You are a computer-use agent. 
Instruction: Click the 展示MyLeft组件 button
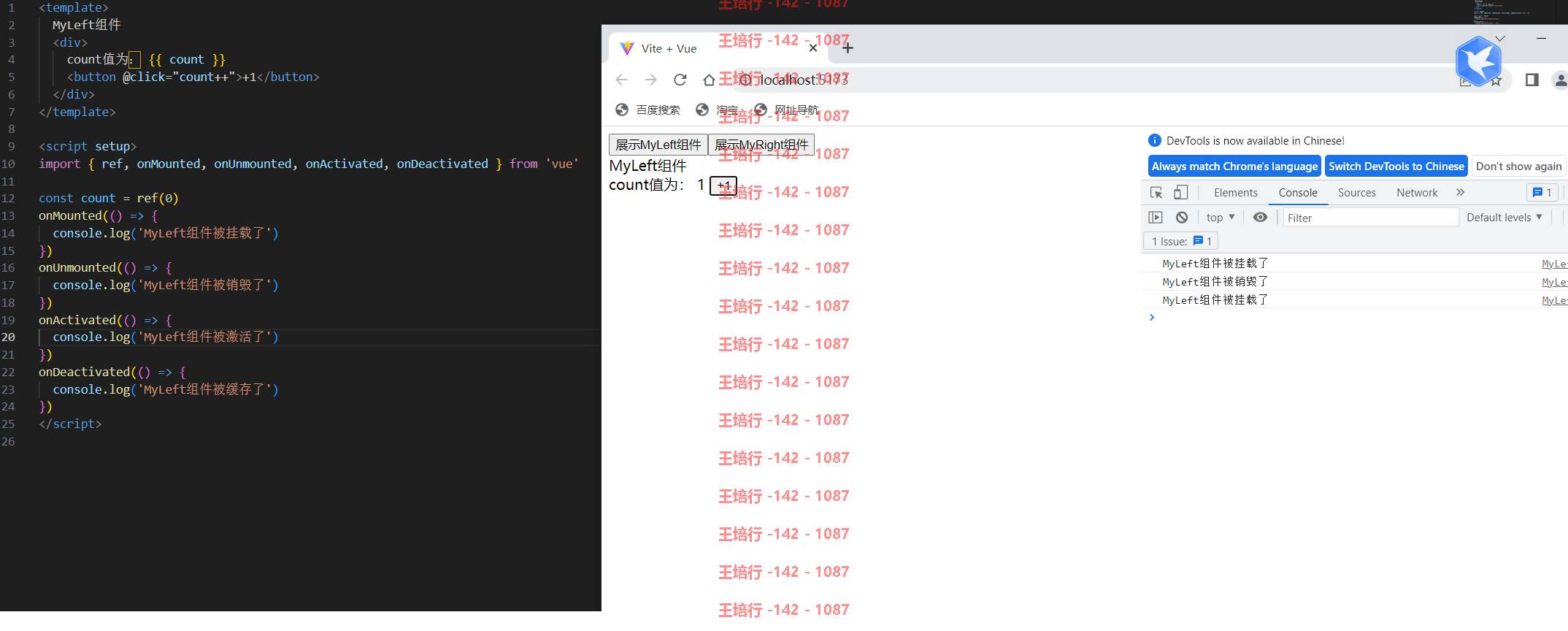(658, 145)
